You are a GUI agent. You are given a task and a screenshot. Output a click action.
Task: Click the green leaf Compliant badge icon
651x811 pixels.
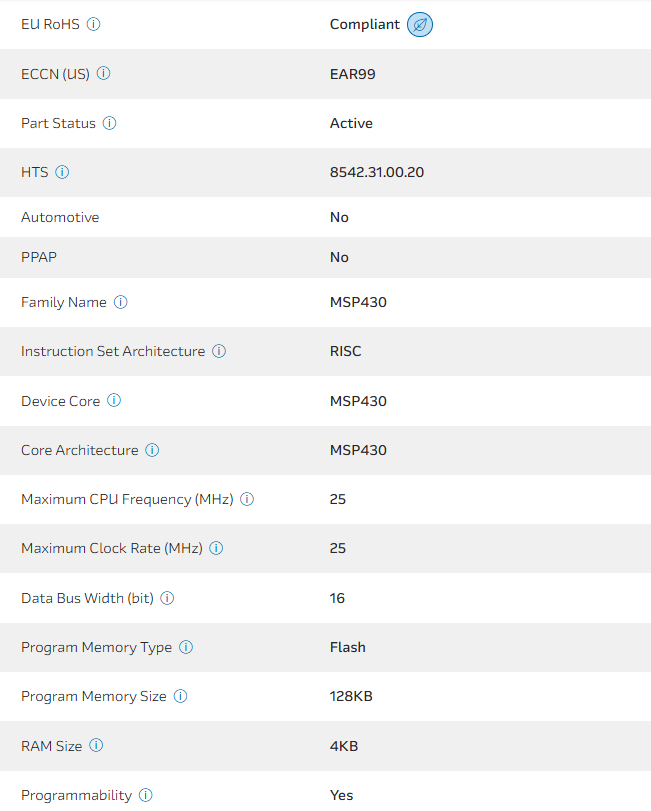click(420, 24)
